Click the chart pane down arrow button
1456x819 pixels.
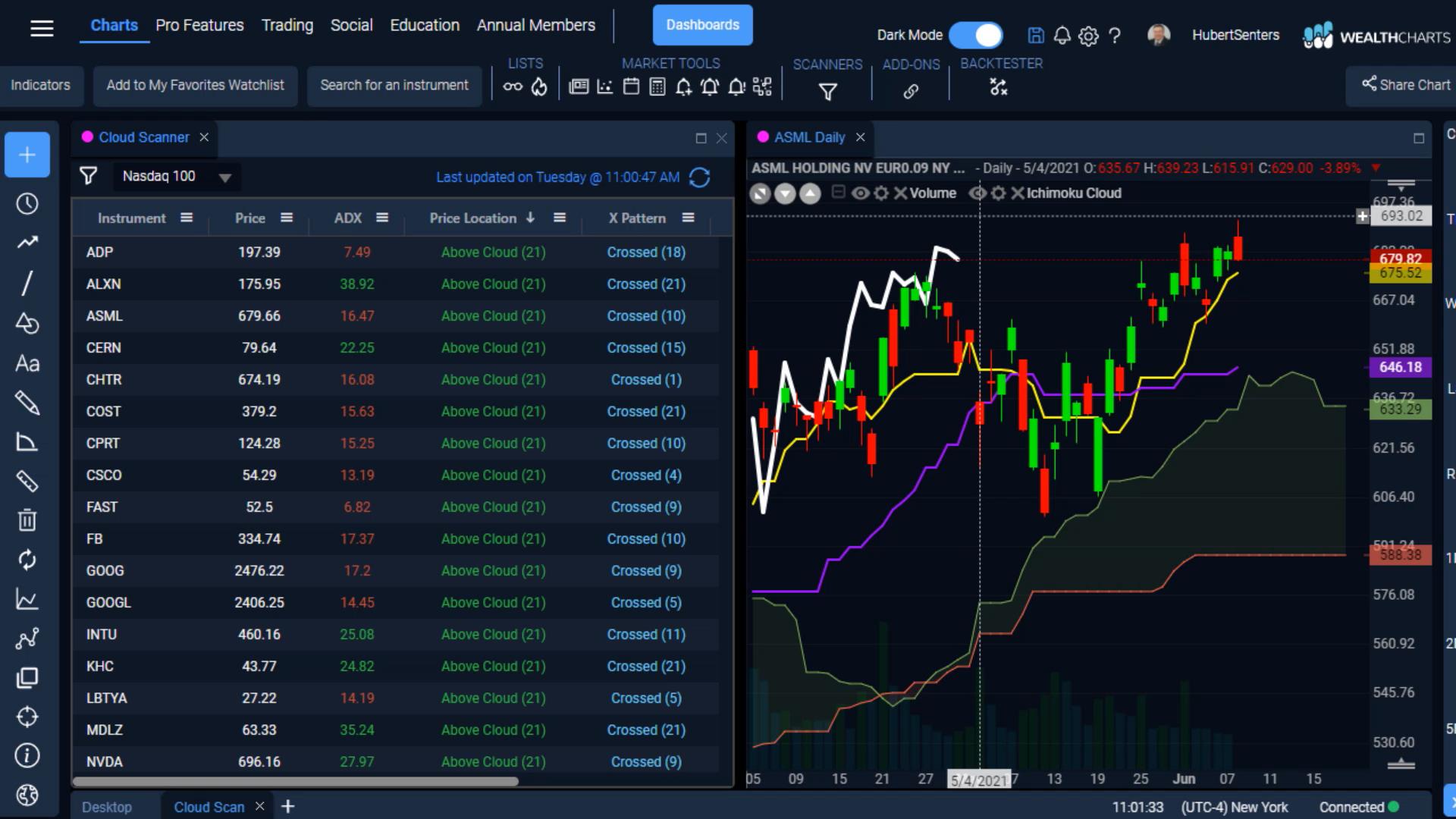tap(785, 194)
